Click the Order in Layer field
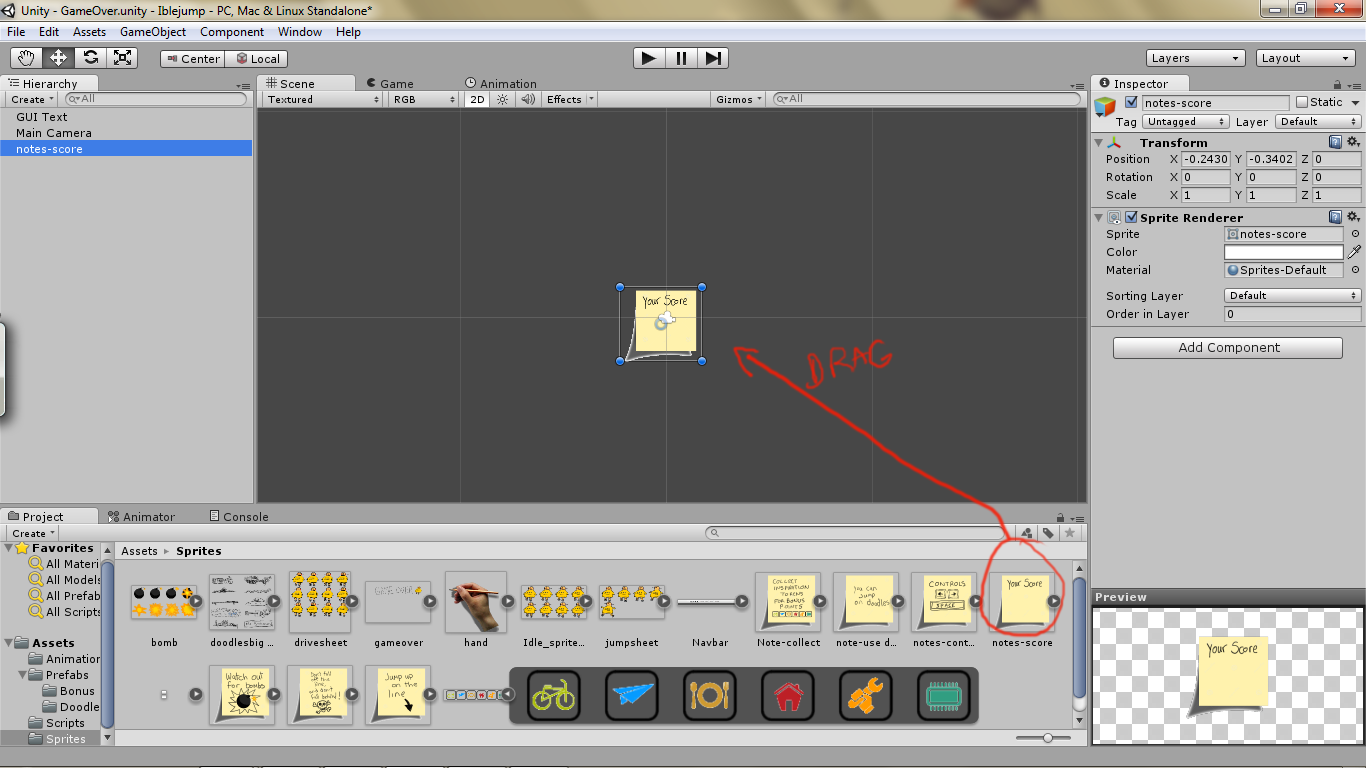Screen dimensions: 1366x768 click(1293, 314)
